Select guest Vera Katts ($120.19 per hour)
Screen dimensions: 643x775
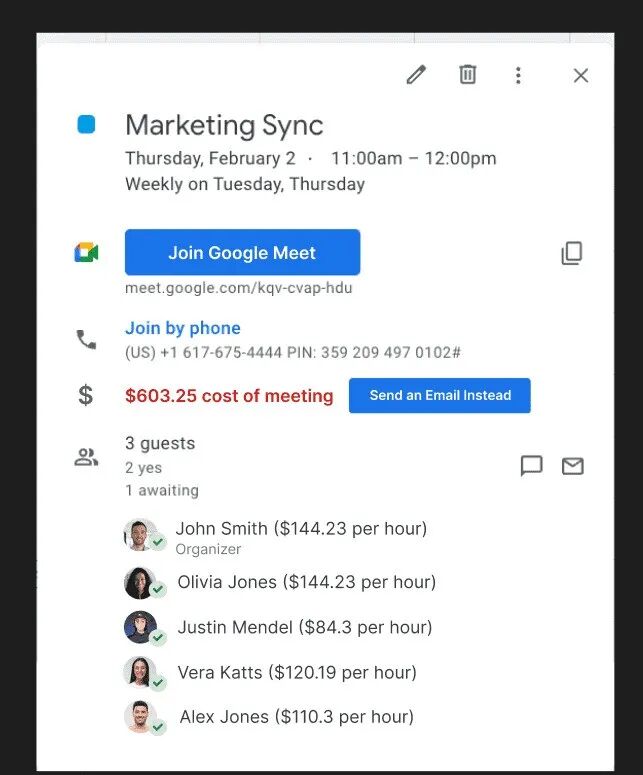(x=297, y=673)
